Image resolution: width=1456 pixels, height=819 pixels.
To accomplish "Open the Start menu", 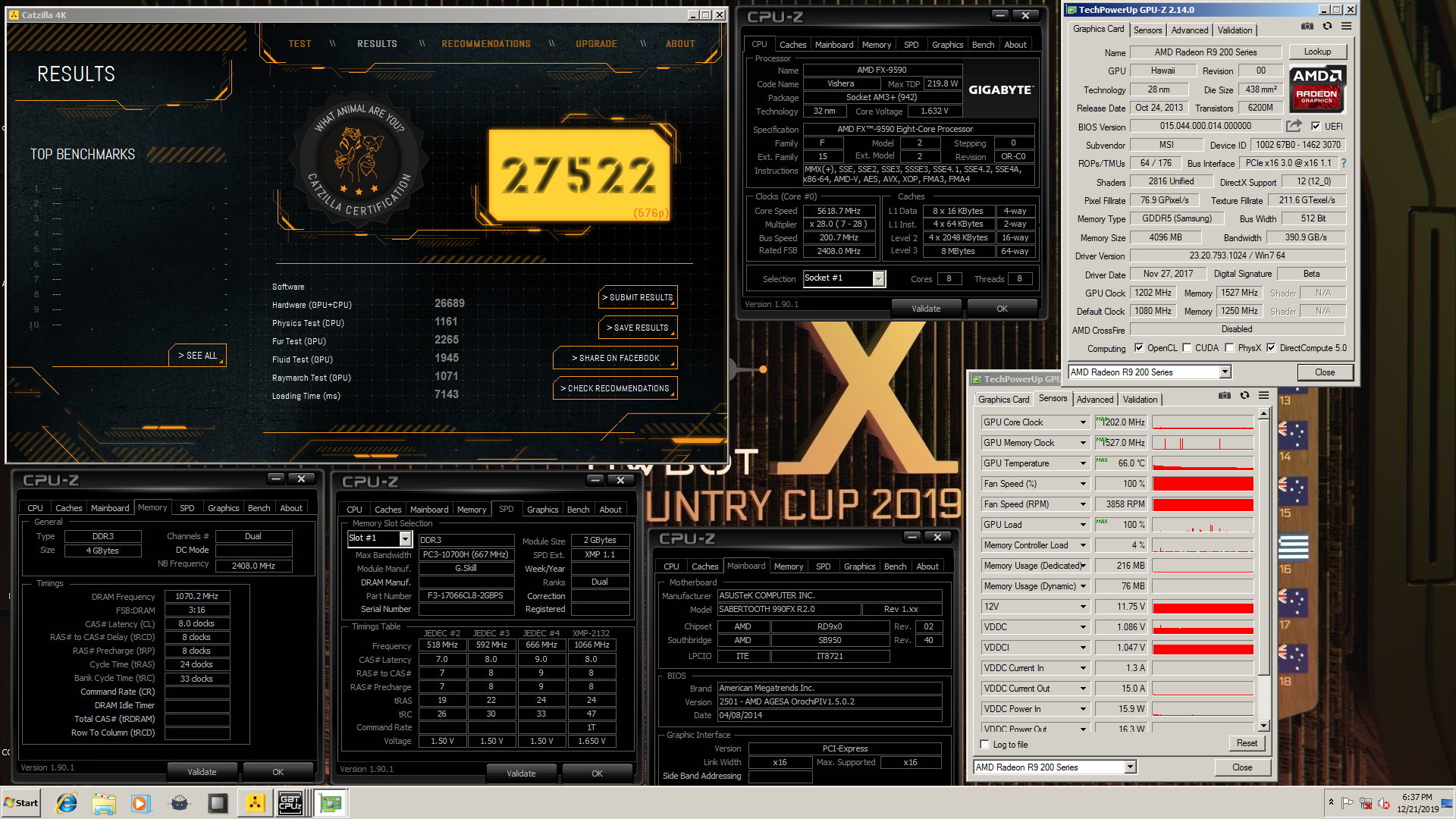I will tap(20, 803).
